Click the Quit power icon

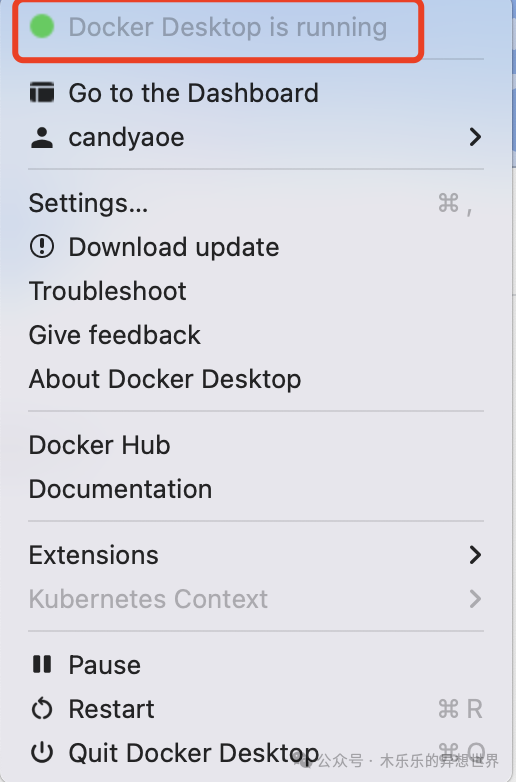tap(42, 753)
